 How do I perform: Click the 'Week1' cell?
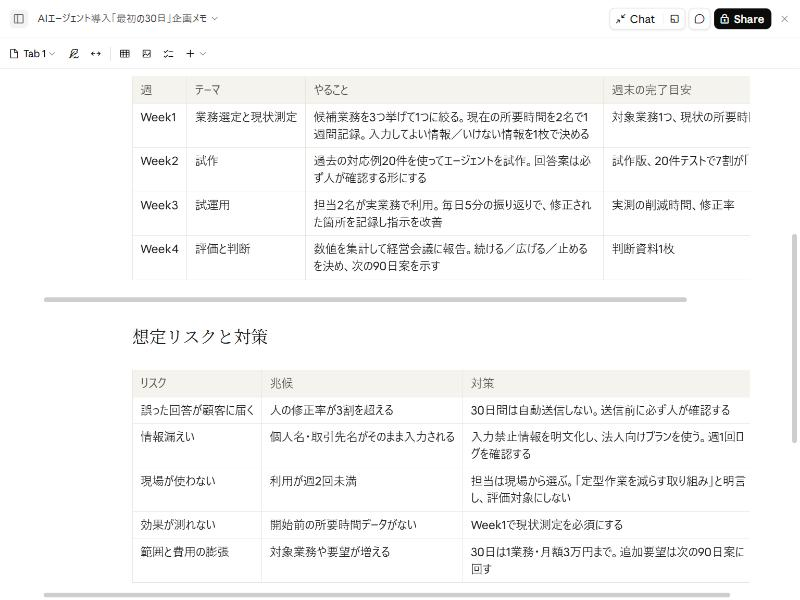pyautogui.click(x=159, y=126)
